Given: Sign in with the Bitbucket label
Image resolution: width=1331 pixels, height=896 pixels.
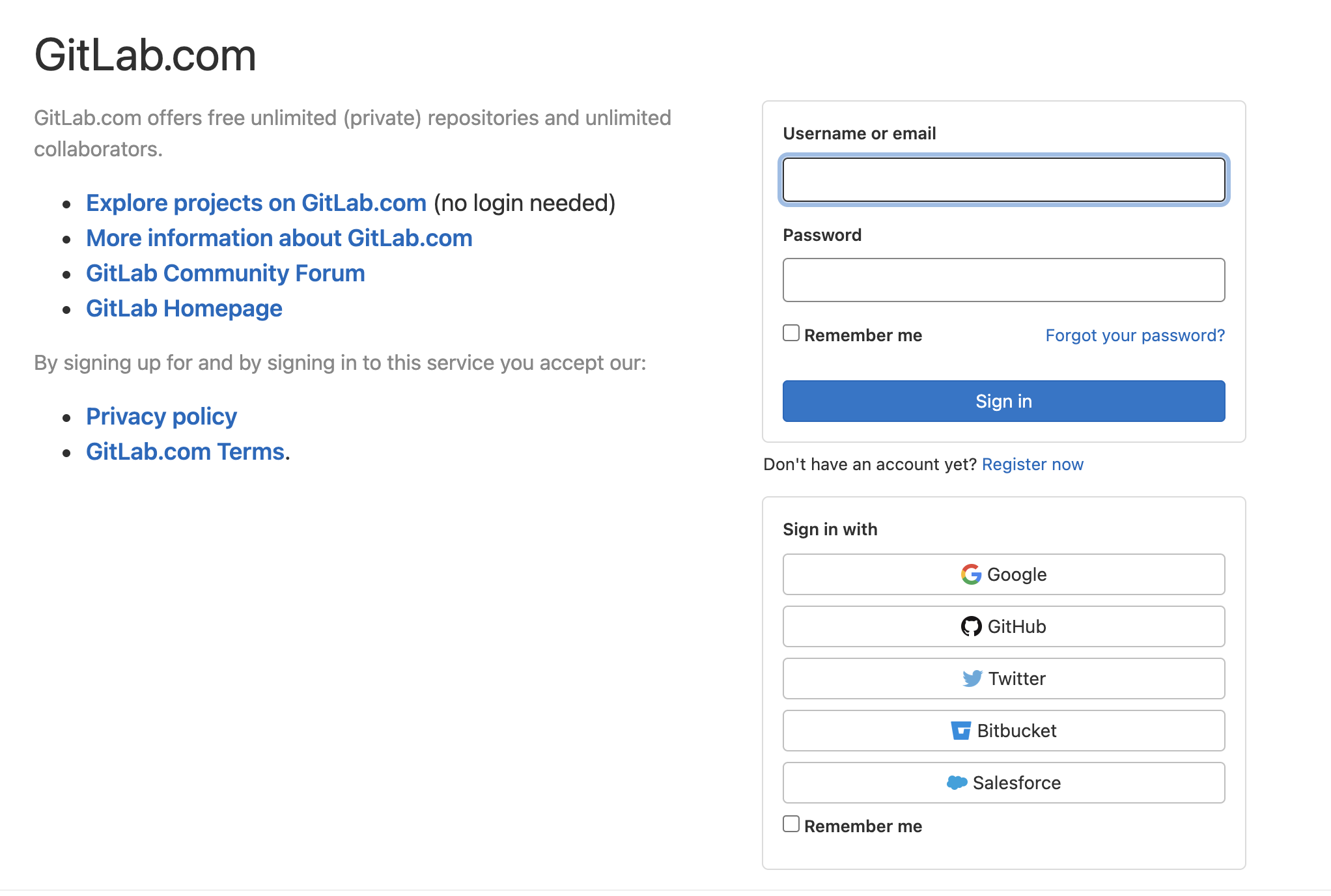Looking at the screenshot, I should pyautogui.click(x=1016, y=731).
